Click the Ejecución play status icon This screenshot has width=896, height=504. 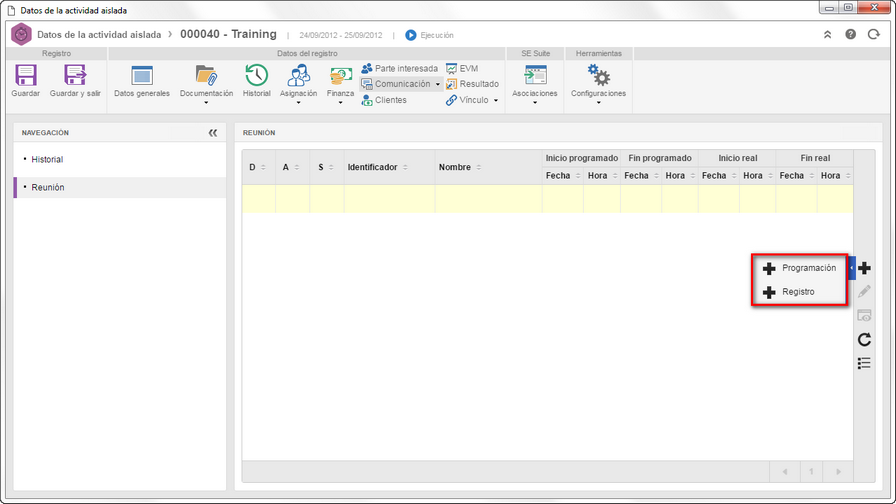(x=411, y=35)
